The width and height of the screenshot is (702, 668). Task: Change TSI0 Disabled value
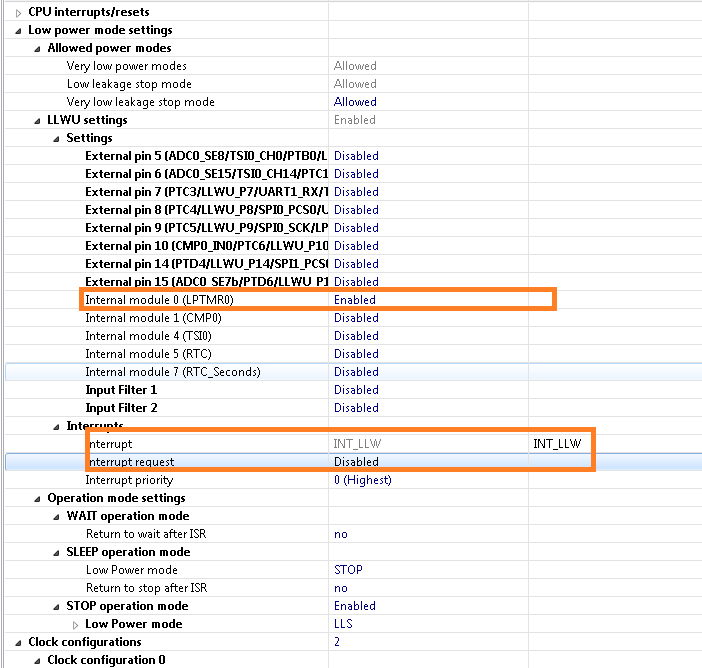tap(356, 336)
